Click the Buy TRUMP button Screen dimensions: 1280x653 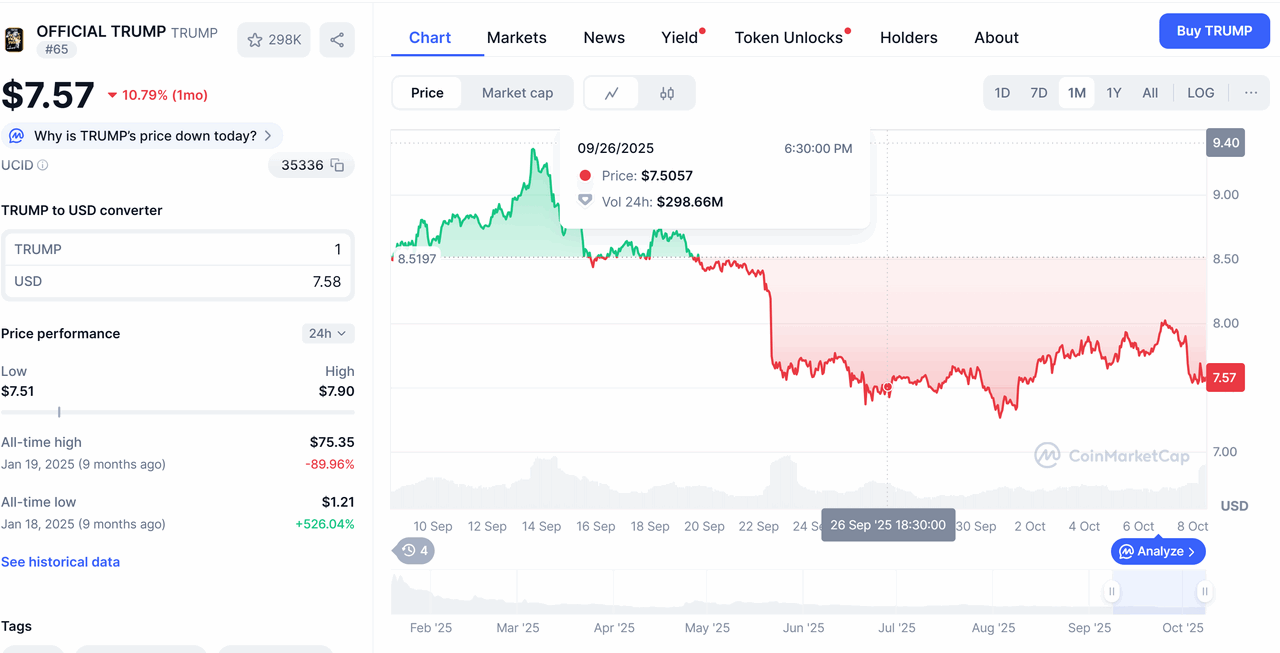pos(1214,31)
